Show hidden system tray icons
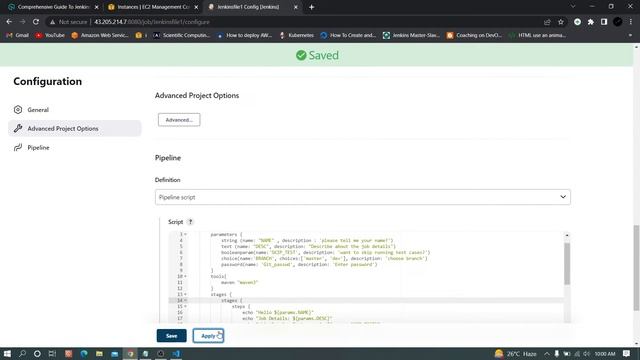This screenshot has width=640, height=360. click(x=547, y=353)
